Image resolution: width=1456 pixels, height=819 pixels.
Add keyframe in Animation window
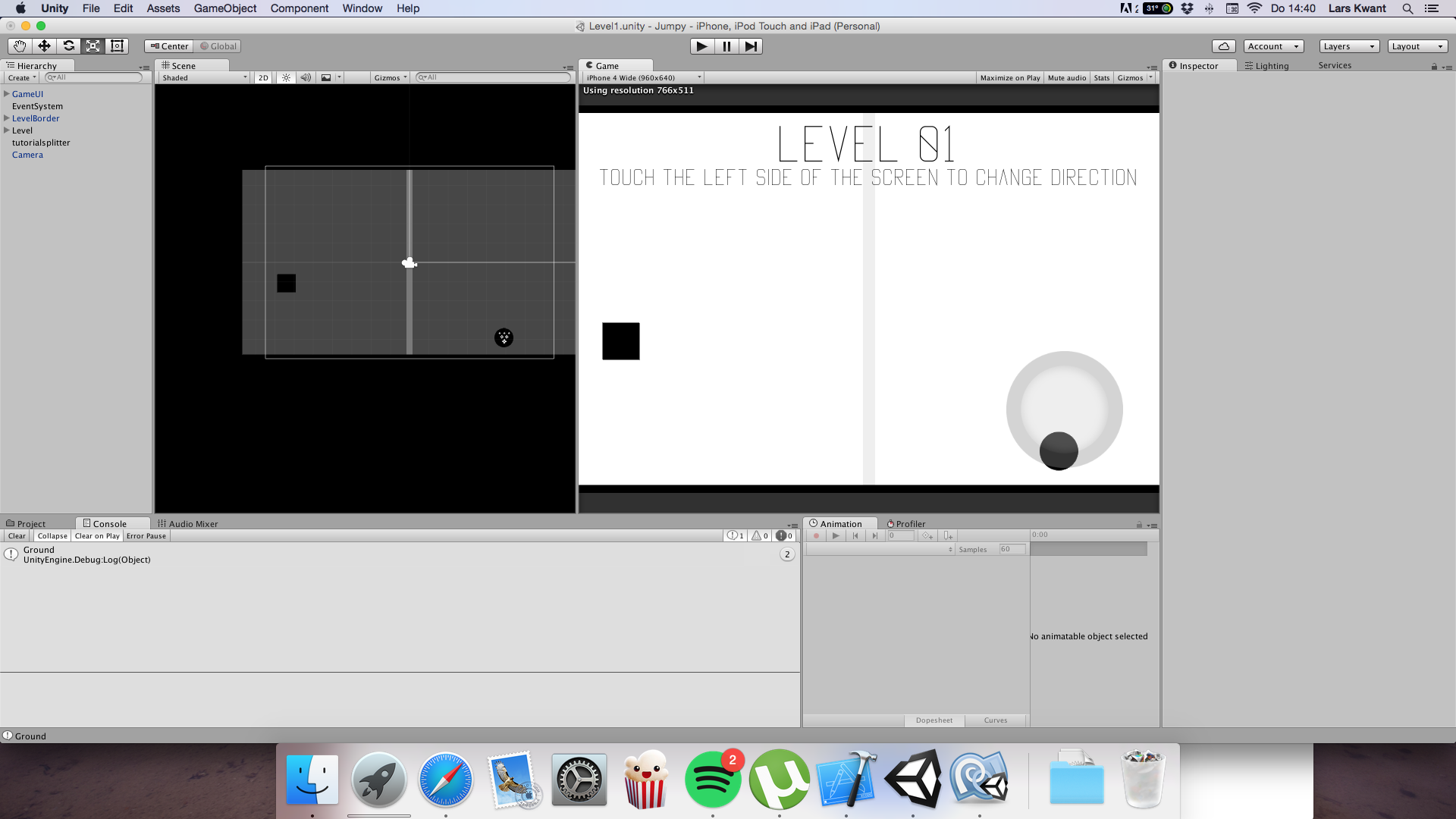click(x=927, y=535)
